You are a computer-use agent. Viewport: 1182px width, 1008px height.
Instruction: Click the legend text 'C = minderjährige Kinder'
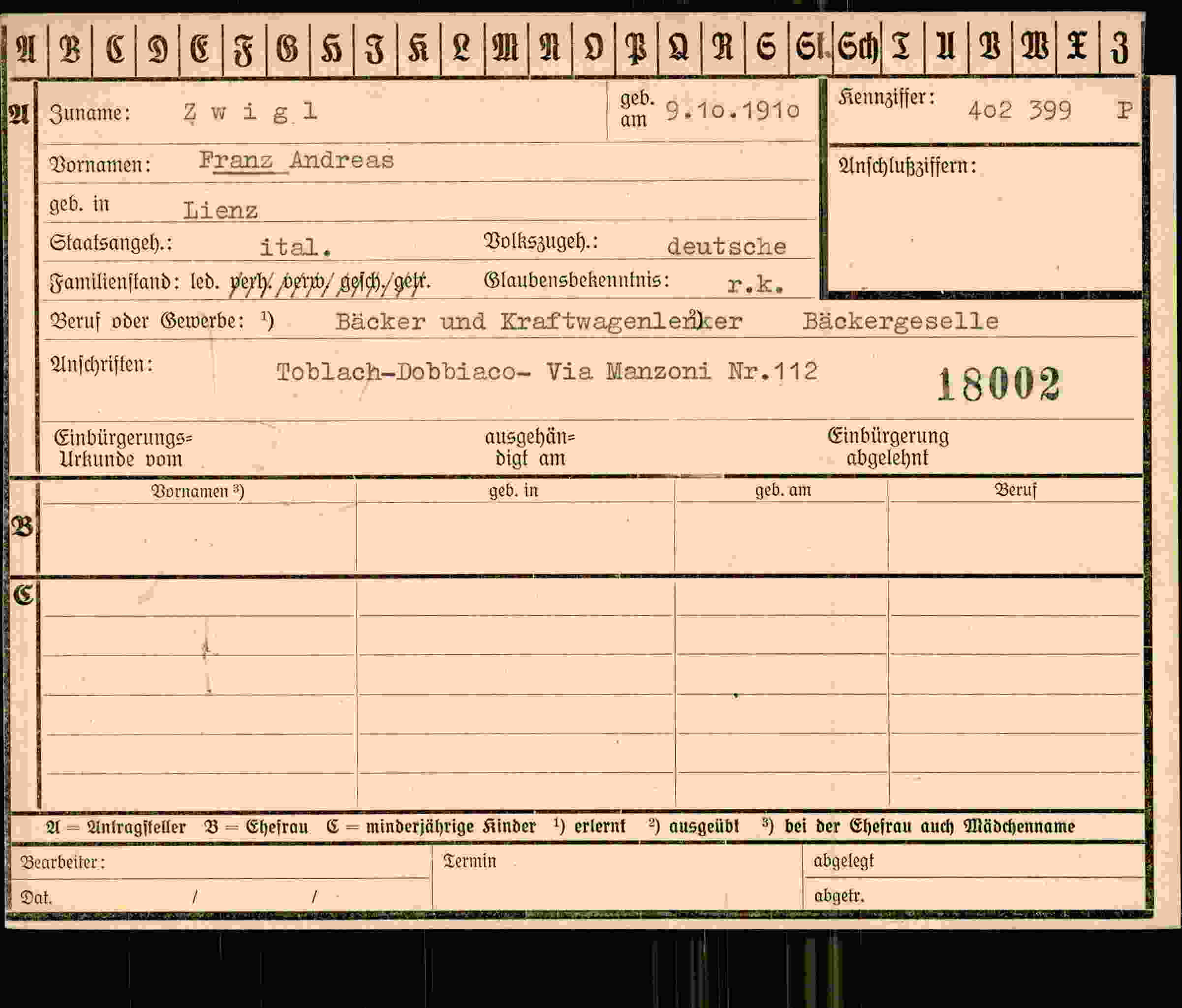click(431, 826)
